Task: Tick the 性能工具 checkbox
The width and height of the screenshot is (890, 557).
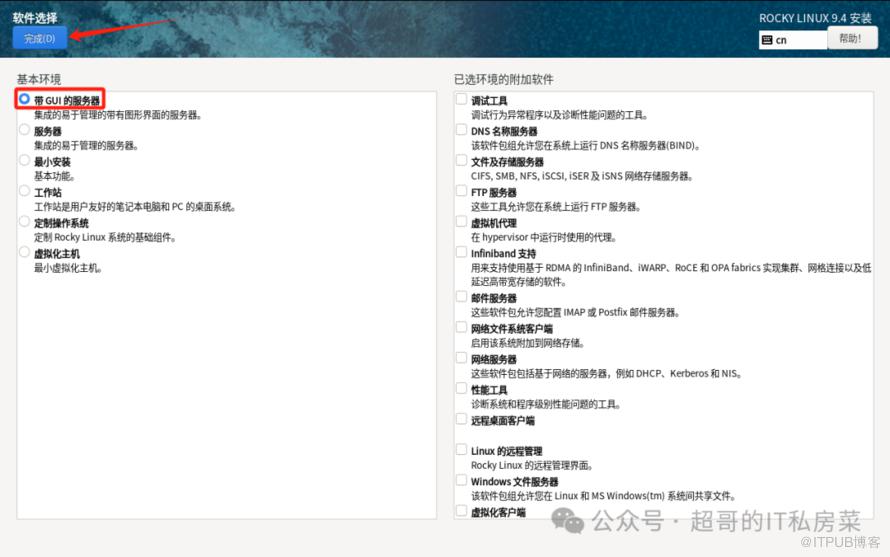Action: (461, 389)
